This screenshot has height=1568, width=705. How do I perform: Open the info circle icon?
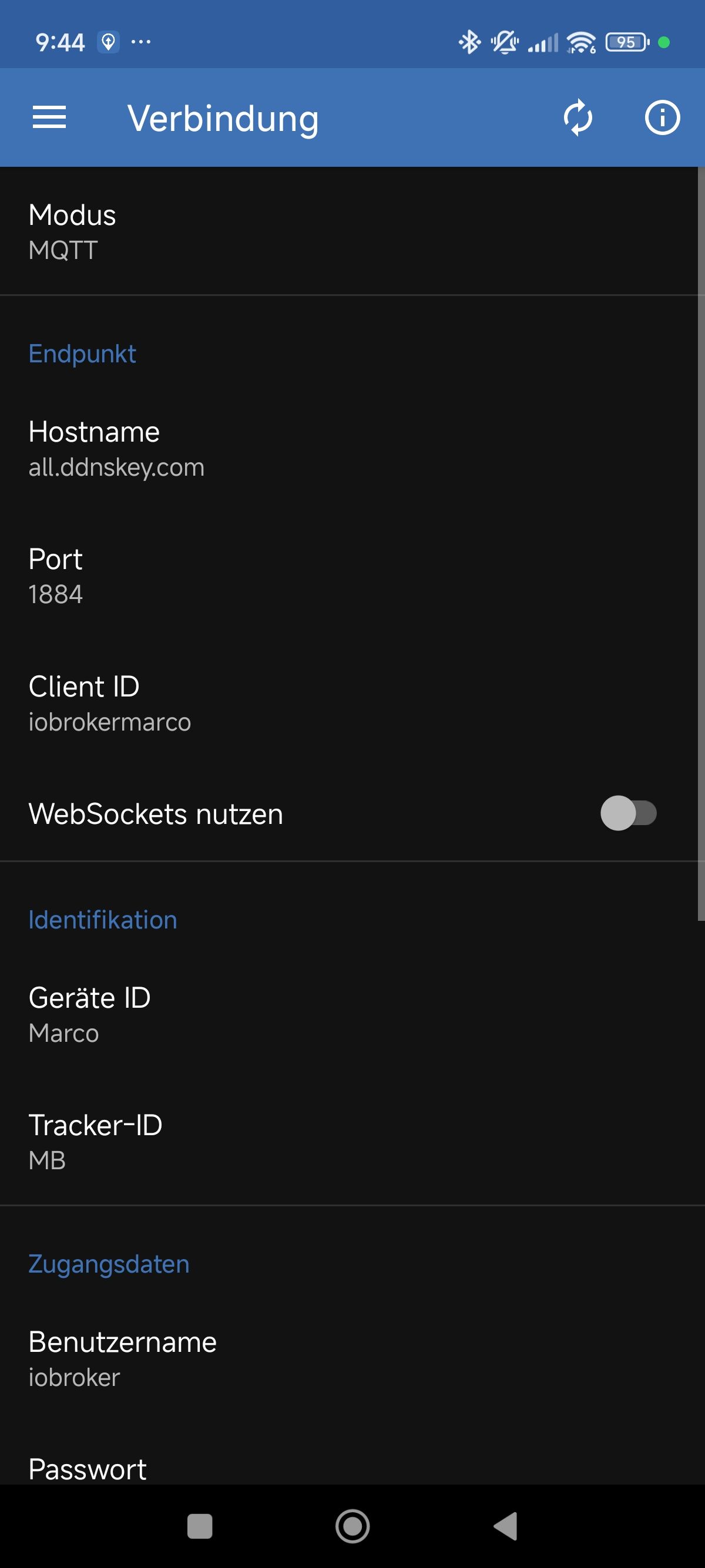(x=662, y=117)
